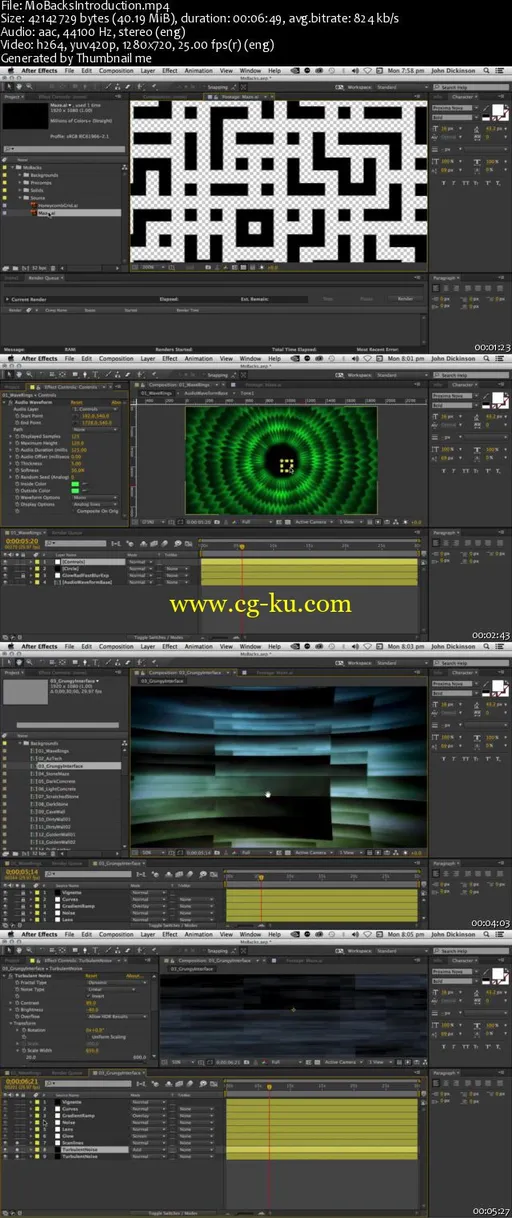Select 04_StoneMaze in 00:04:03 frame project list
The image size is (512, 1218).
56,773
